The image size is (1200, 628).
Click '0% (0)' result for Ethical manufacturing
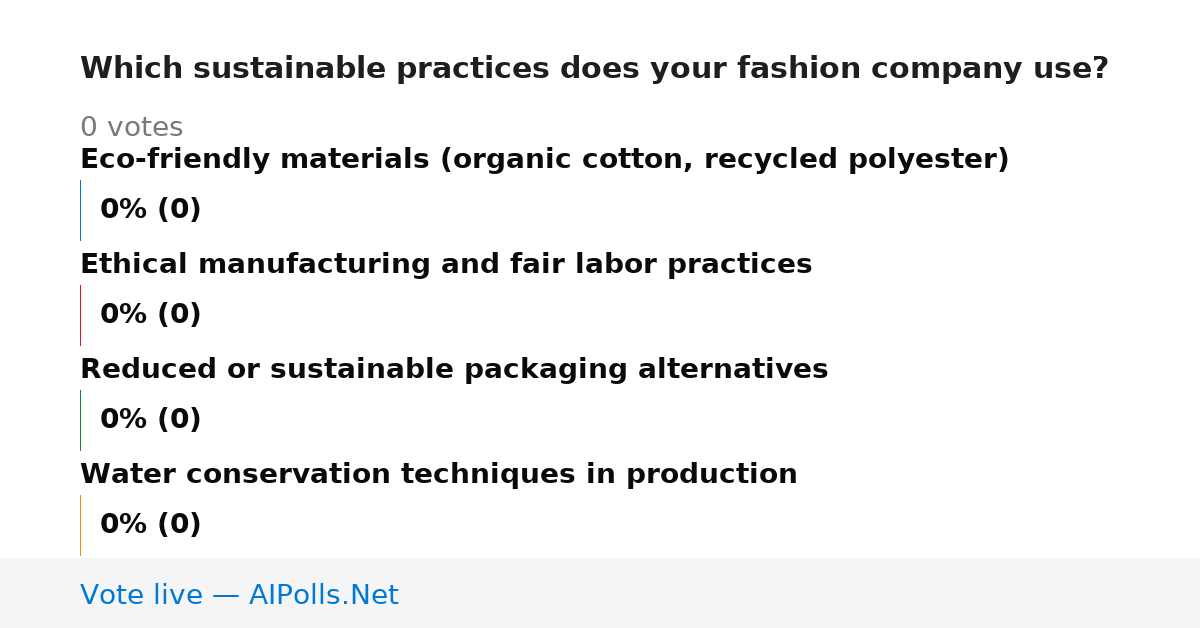(150, 315)
